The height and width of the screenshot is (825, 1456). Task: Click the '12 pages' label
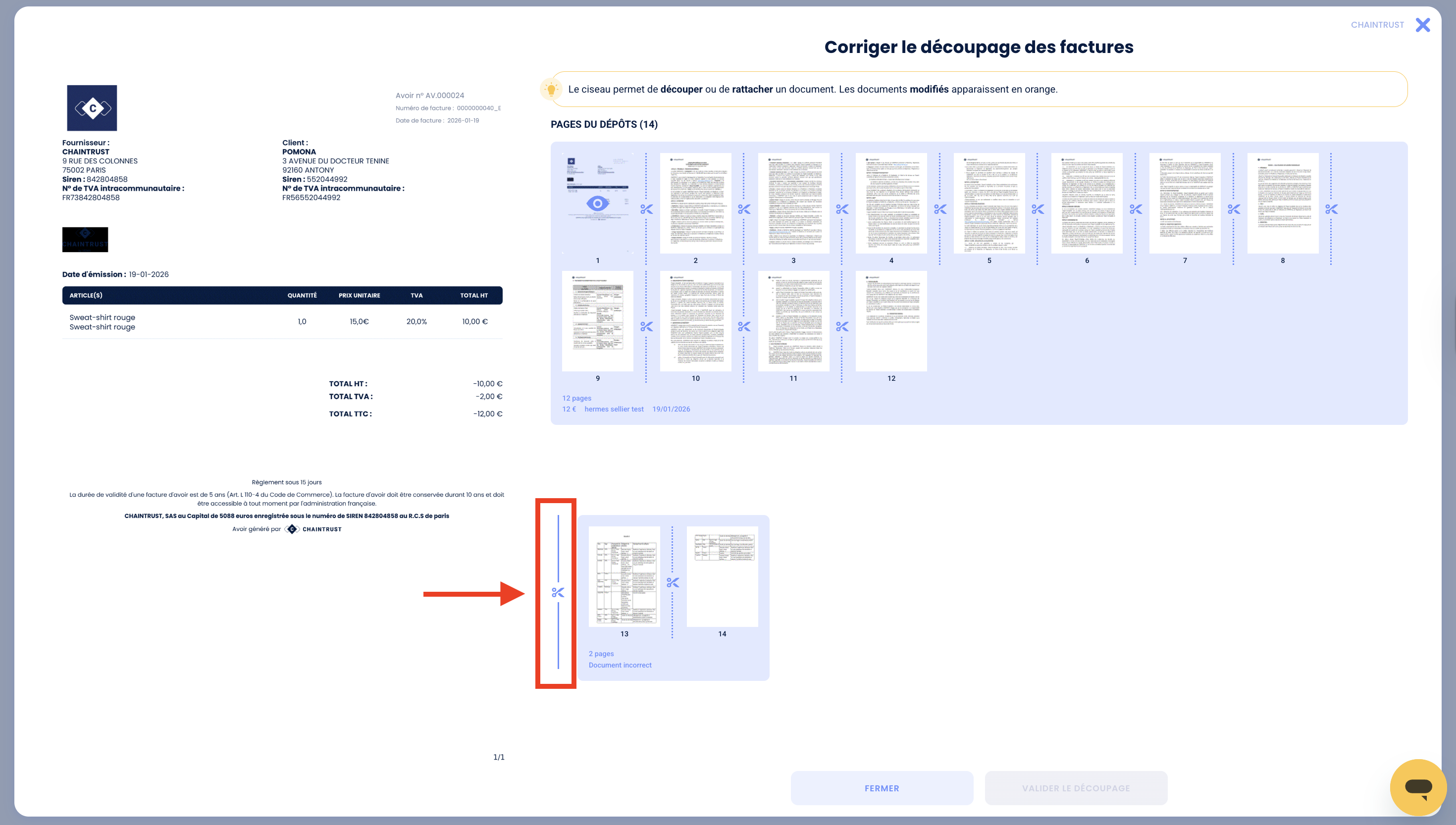pyautogui.click(x=576, y=398)
